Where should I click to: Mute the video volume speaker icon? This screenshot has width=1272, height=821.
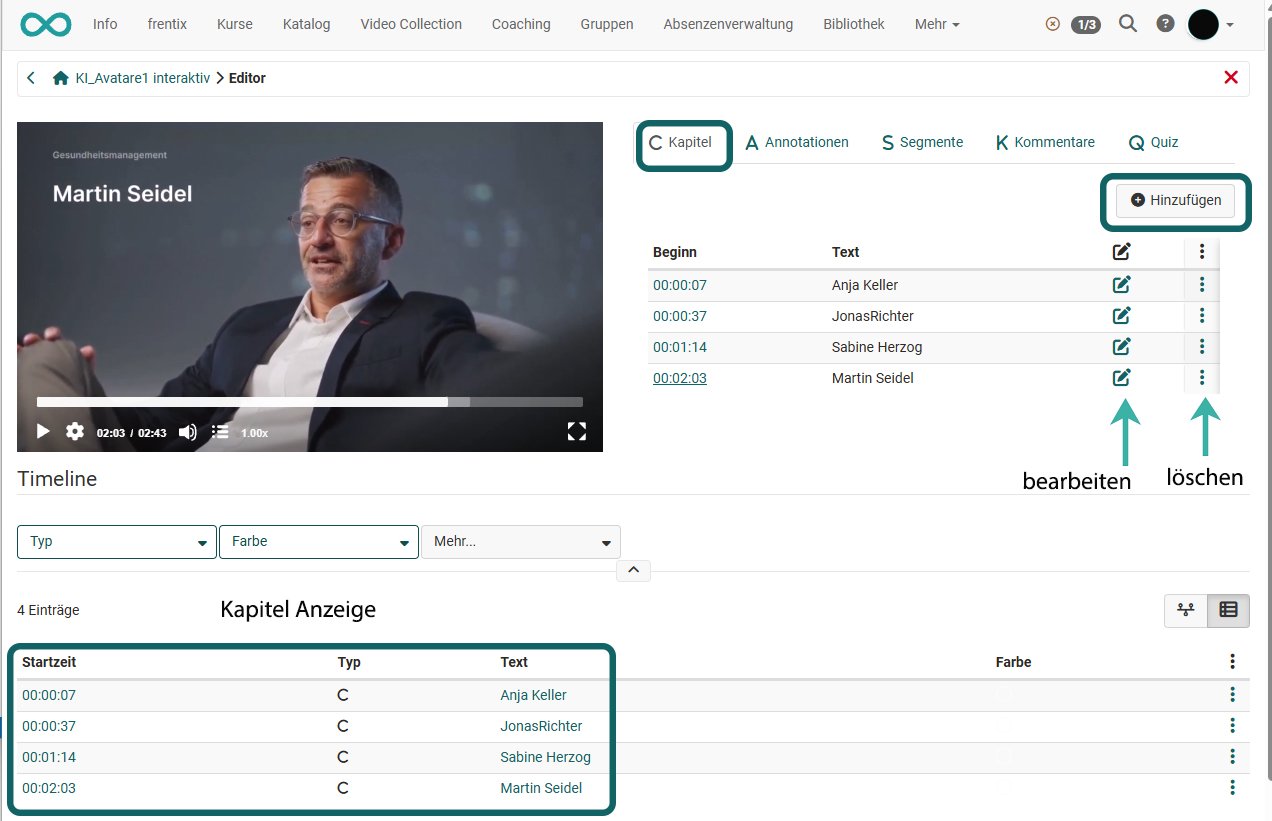pyautogui.click(x=187, y=432)
